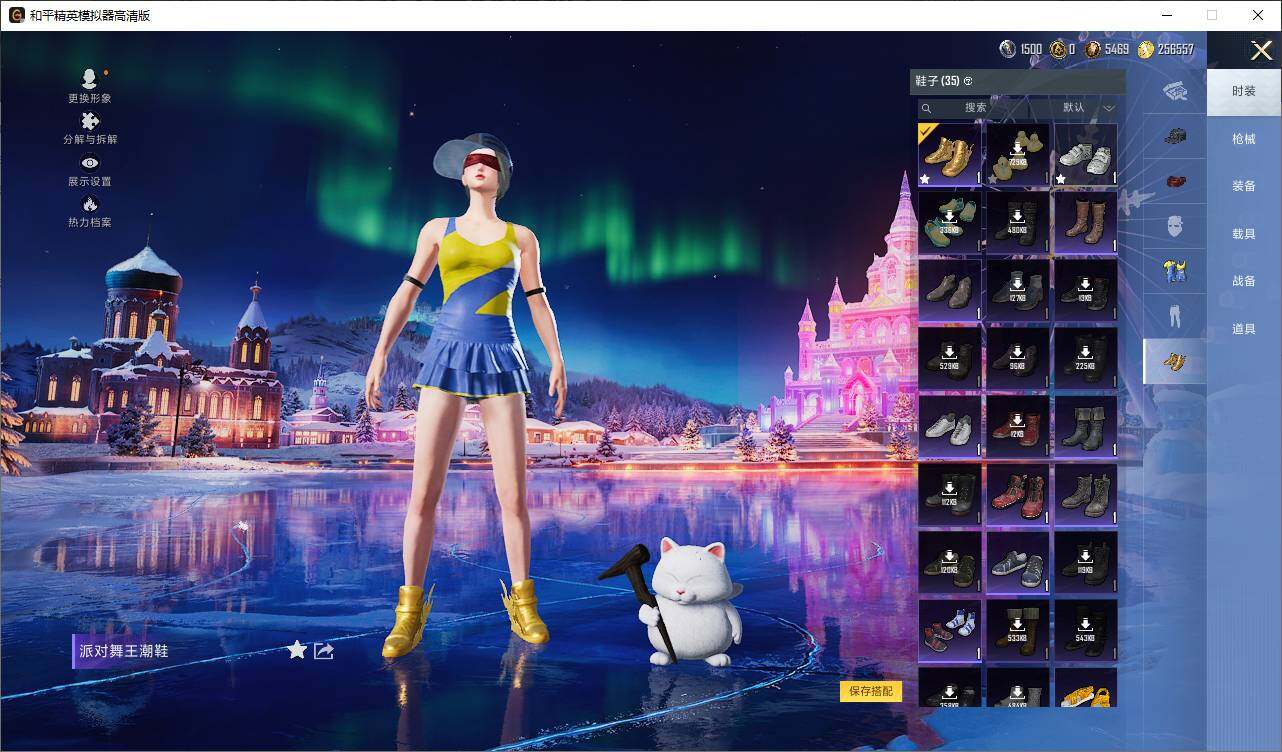Click the 鞋子 (35) panel title
The image size is (1282, 752).
tap(937, 81)
